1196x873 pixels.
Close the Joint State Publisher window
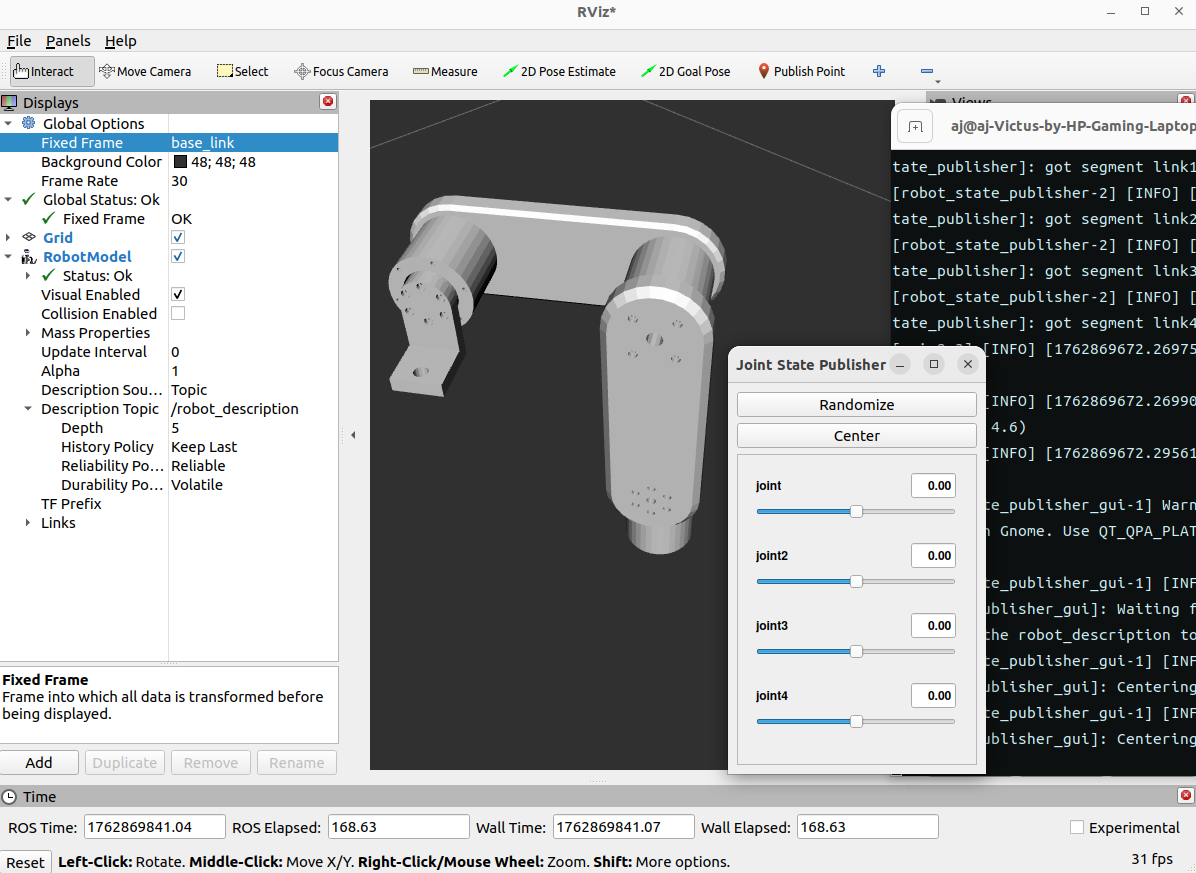pyautogui.click(x=968, y=364)
